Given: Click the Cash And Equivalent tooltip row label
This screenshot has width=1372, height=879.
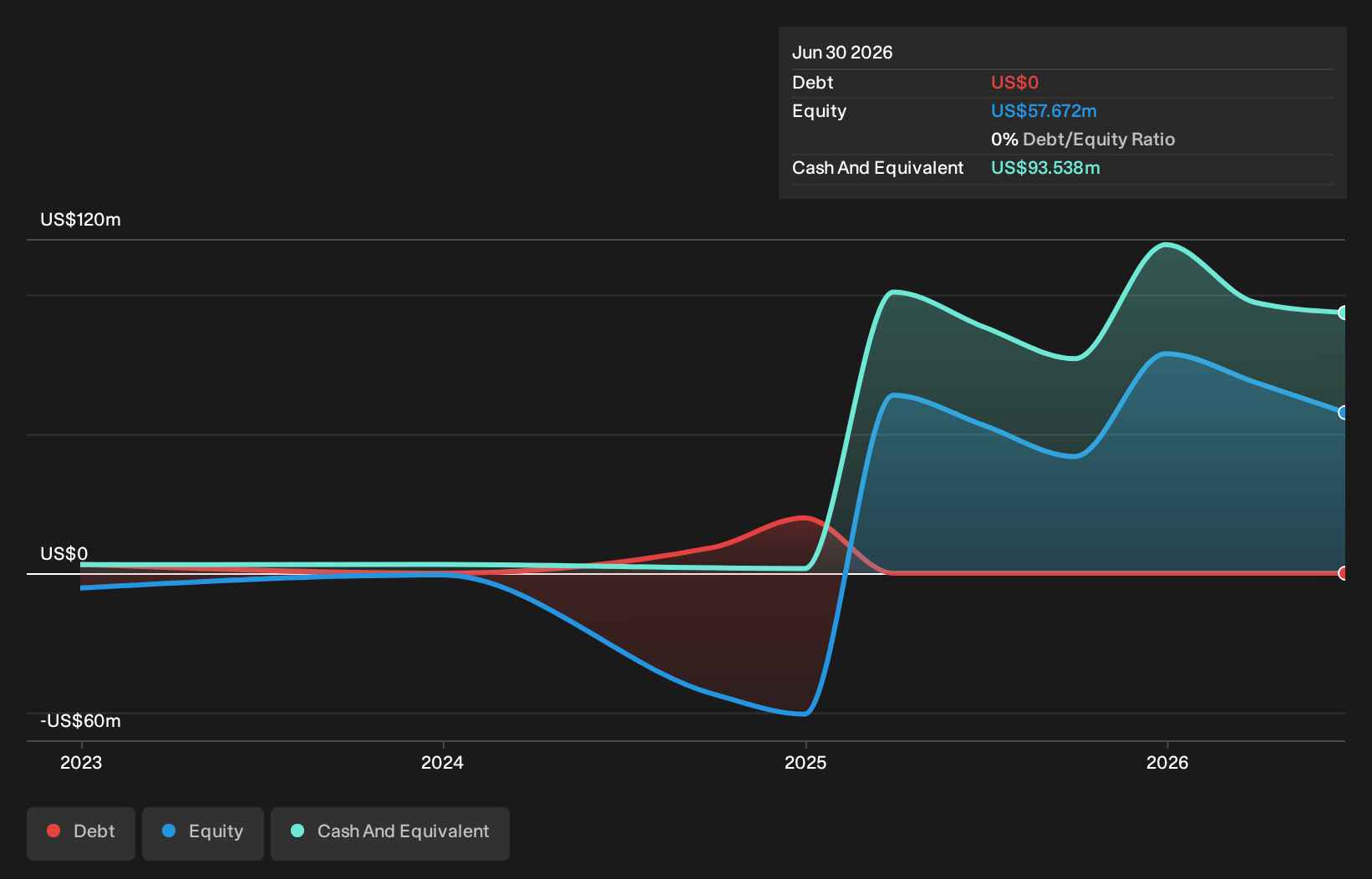Looking at the screenshot, I should pyautogui.click(x=878, y=168).
